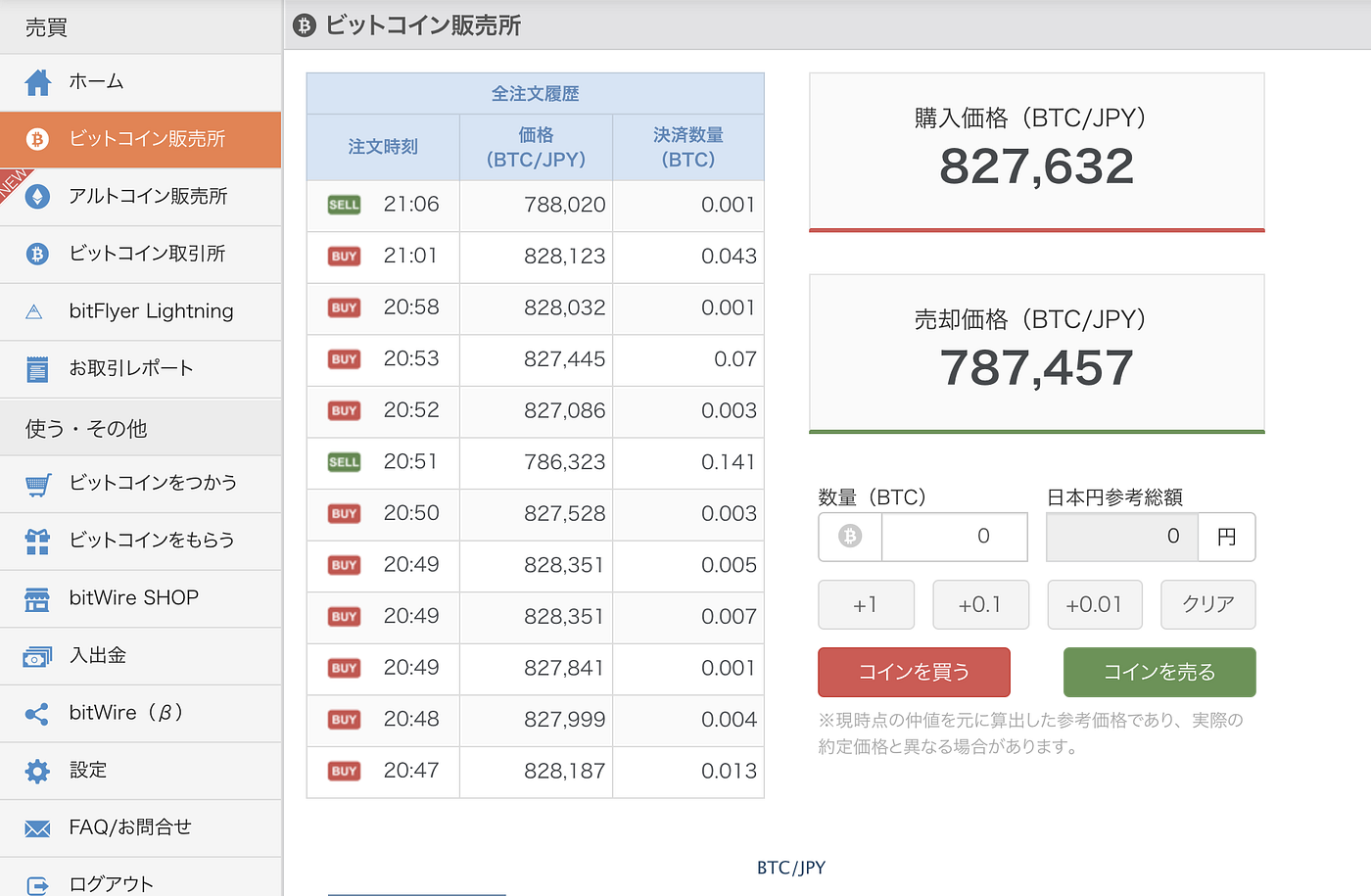This screenshot has width=1371, height=896.
Task: Click the gift box icon for ビットコインをもらう
Action: click(x=37, y=541)
